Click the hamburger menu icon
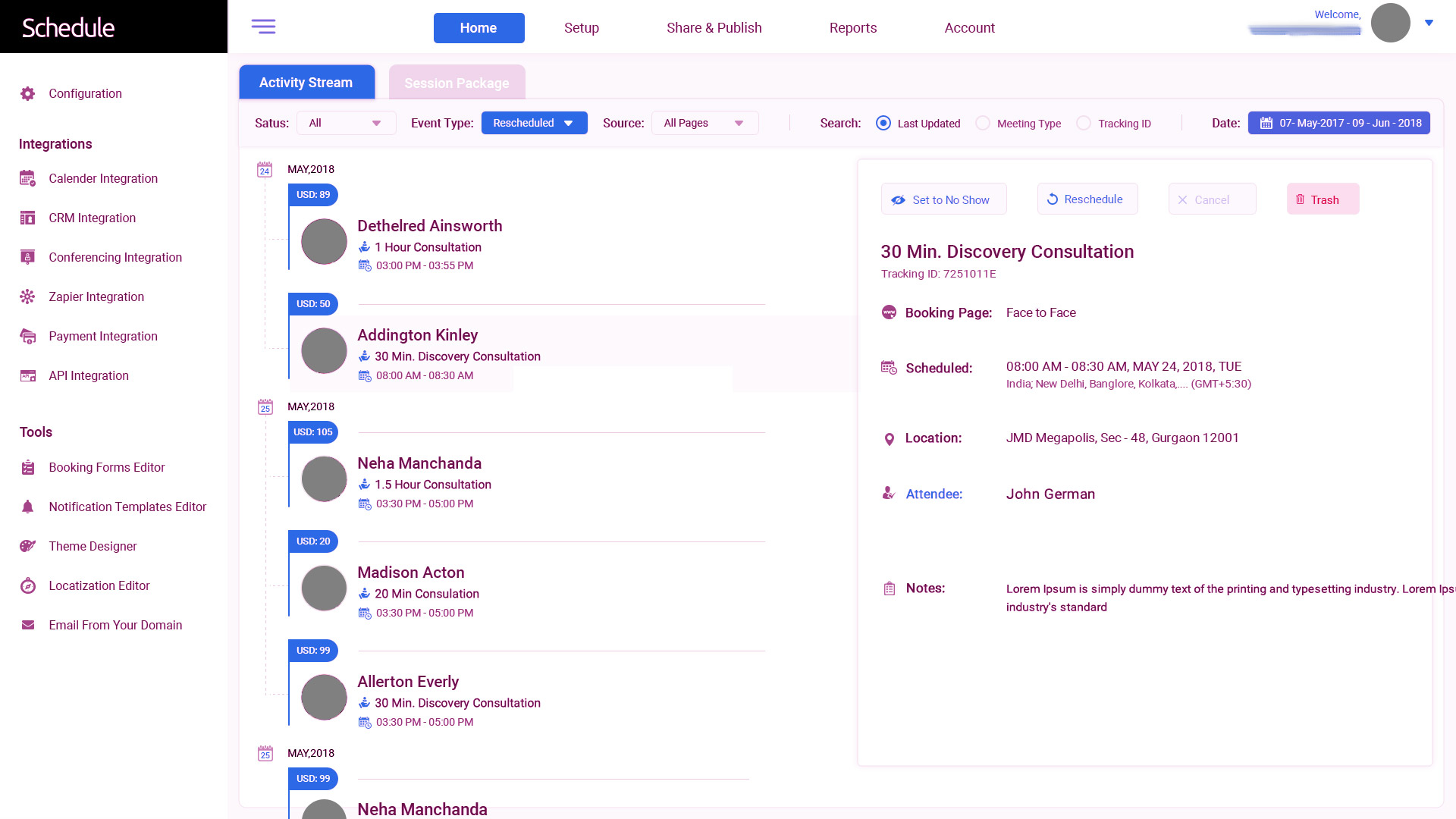This screenshot has width=1456, height=819. pyautogui.click(x=263, y=27)
